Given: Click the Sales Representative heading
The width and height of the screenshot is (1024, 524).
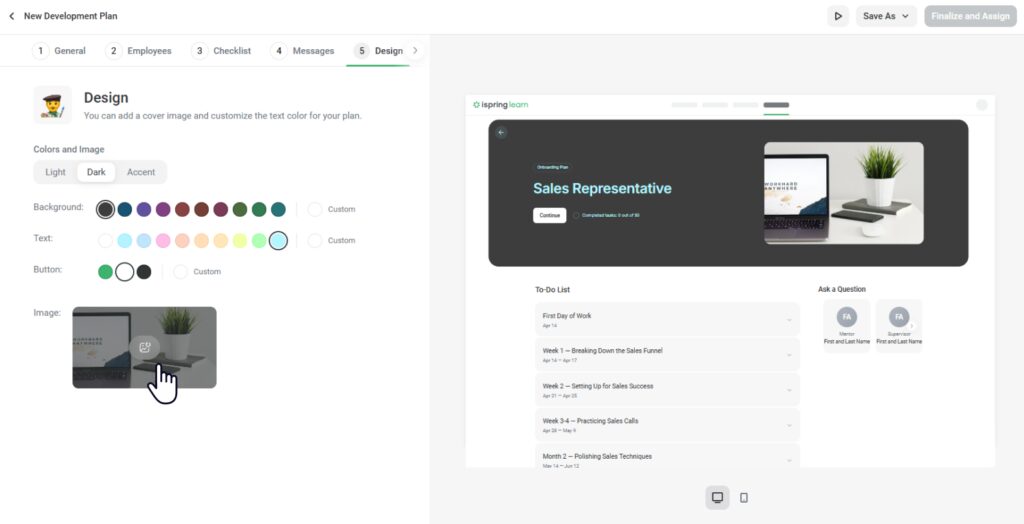Looking at the screenshot, I should click(602, 188).
